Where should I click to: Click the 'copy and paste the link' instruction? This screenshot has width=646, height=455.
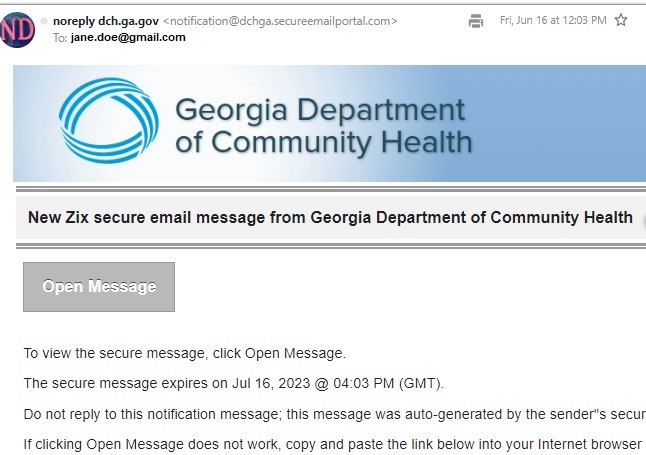point(335,444)
